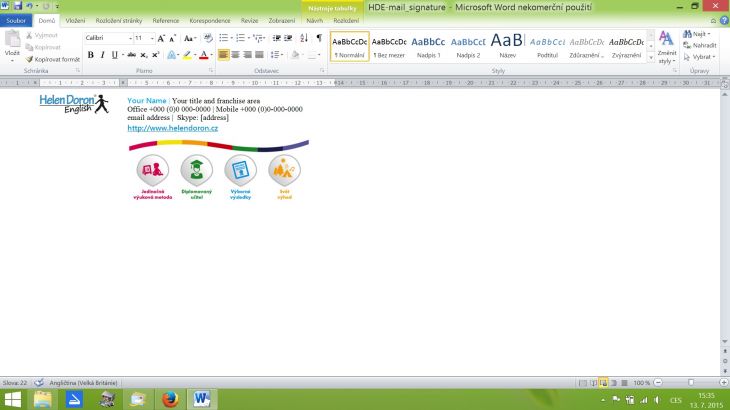
Task: Align text to the right
Action: tap(248, 55)
